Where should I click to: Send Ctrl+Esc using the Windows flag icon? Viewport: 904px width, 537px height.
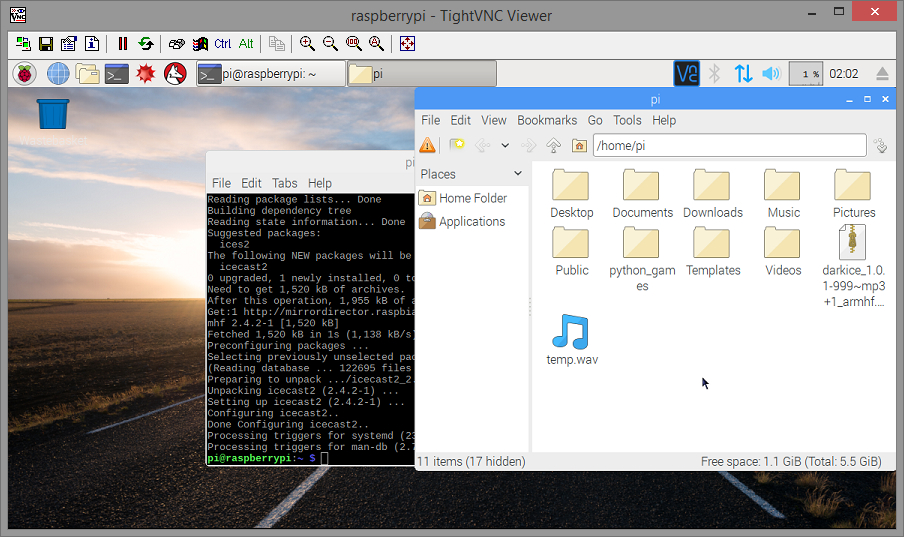tap(199, 44)
